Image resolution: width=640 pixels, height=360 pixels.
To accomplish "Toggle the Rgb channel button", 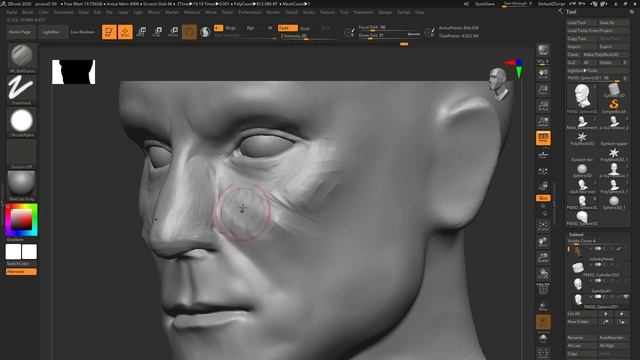I will coord(251,28).
